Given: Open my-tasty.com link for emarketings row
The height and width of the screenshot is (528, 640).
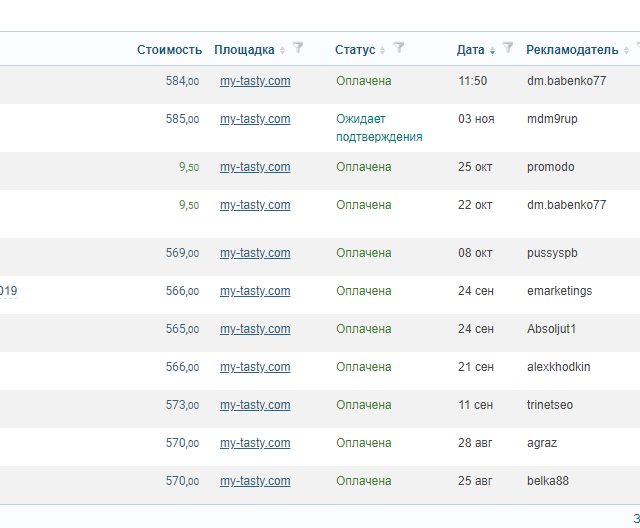Looking at the screenshot, I should click(255, 291).
